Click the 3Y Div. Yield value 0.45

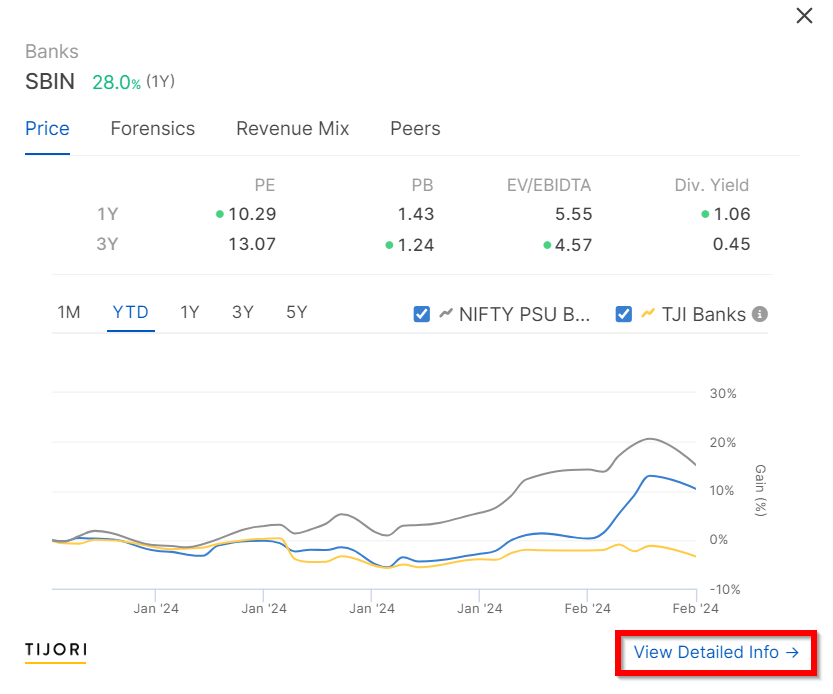(x=732, y=244)
